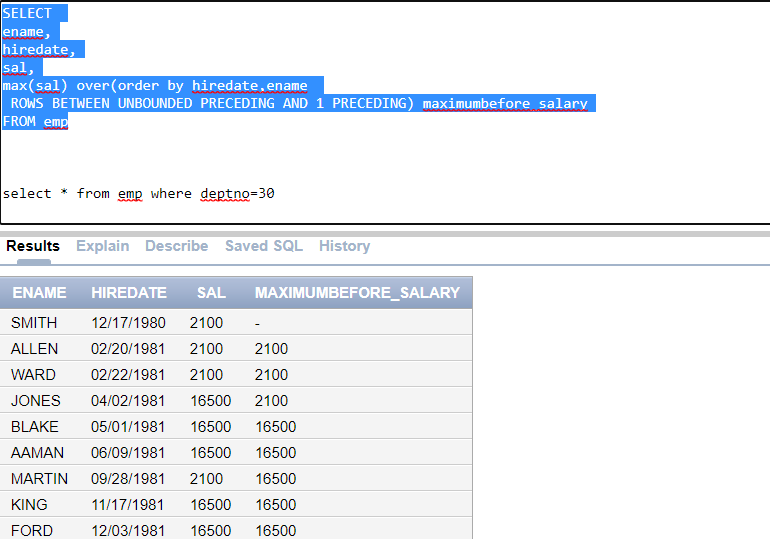Click the MAXIMUMBEFORE_SALARY column header

click(x=357, y=293)
